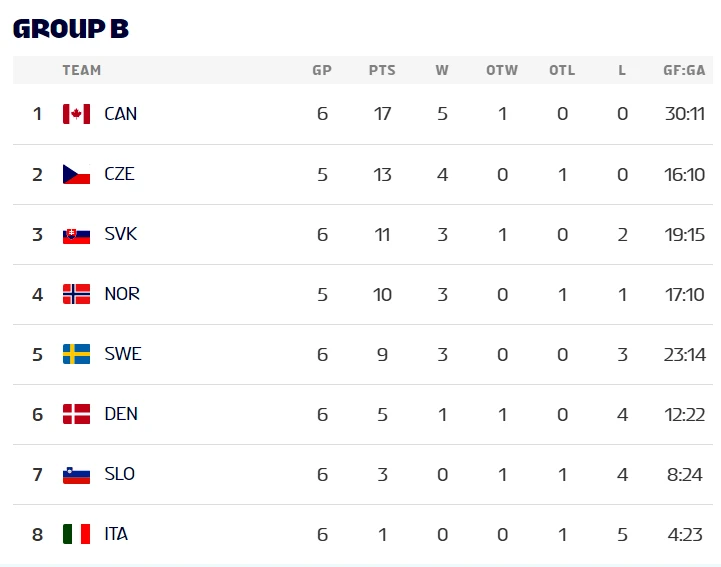
Task: Click the Norway flag icon
Action: (x=76, y=294)
